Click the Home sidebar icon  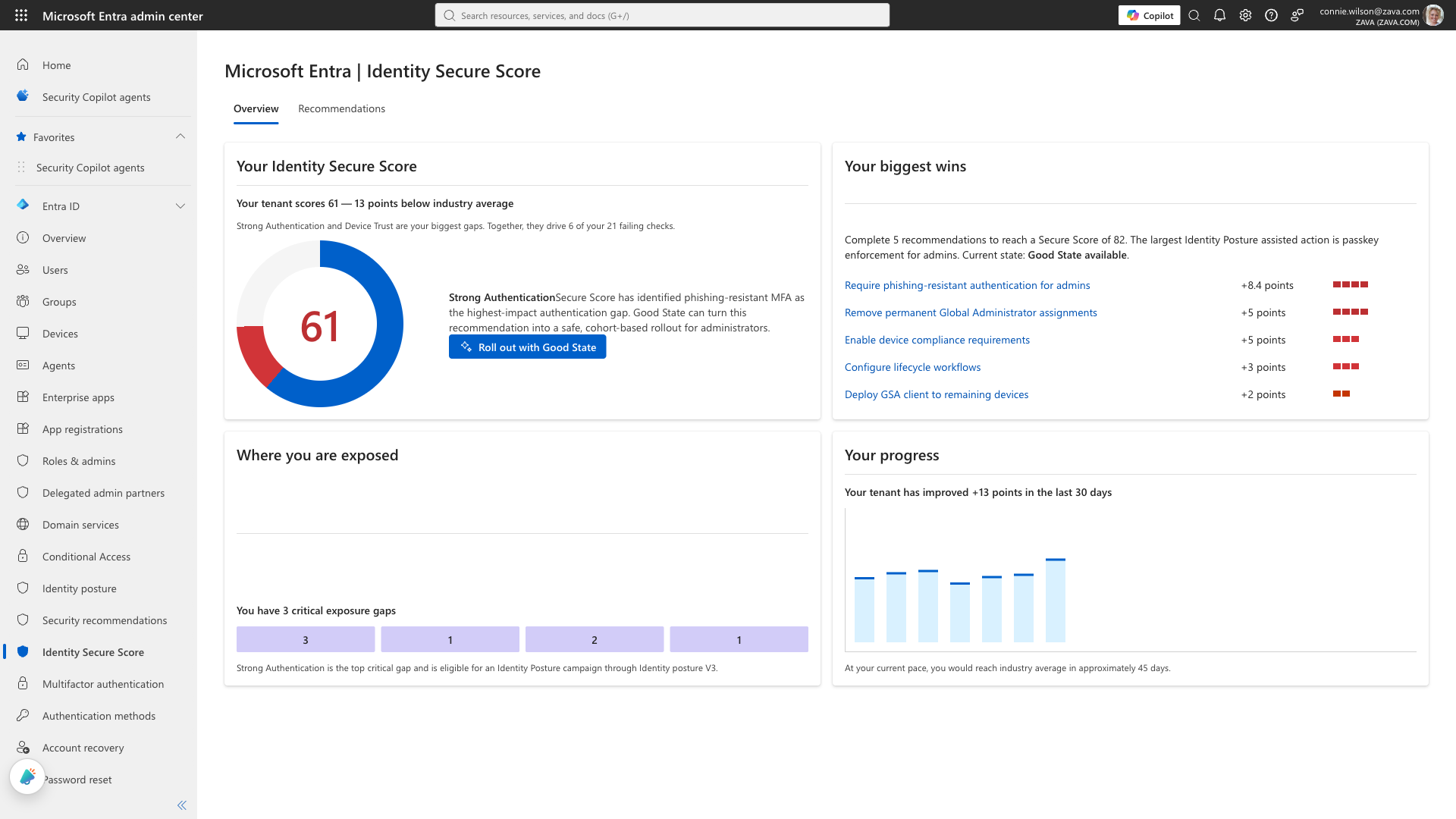click(23, 64)
